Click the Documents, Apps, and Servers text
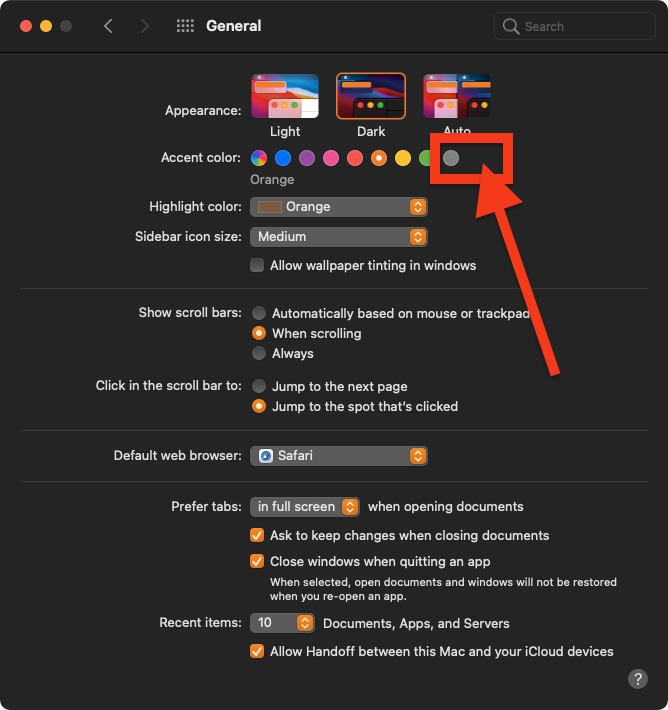The image size is (668, 710). pyautogui.click(x=416, y=624)
